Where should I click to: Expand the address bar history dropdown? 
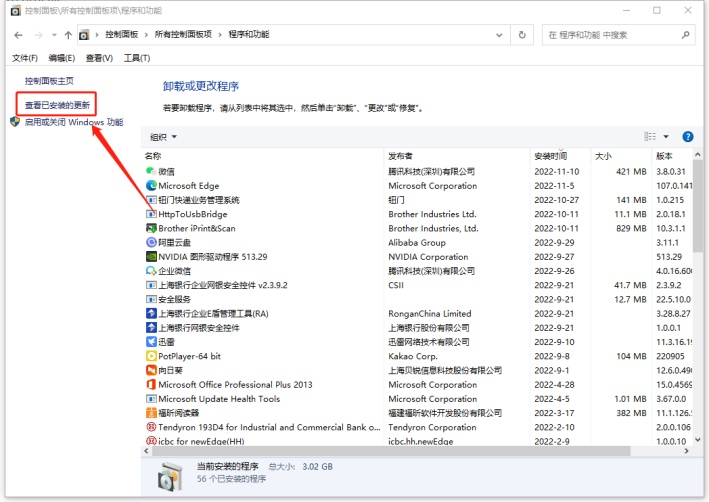pos(499,35)
